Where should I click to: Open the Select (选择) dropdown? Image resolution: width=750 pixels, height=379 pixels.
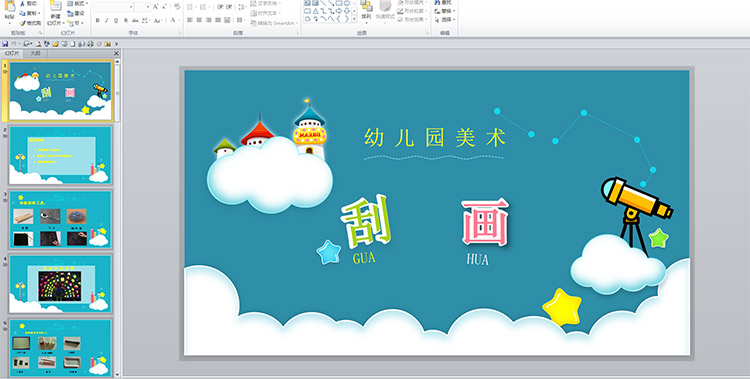(445, 20)
